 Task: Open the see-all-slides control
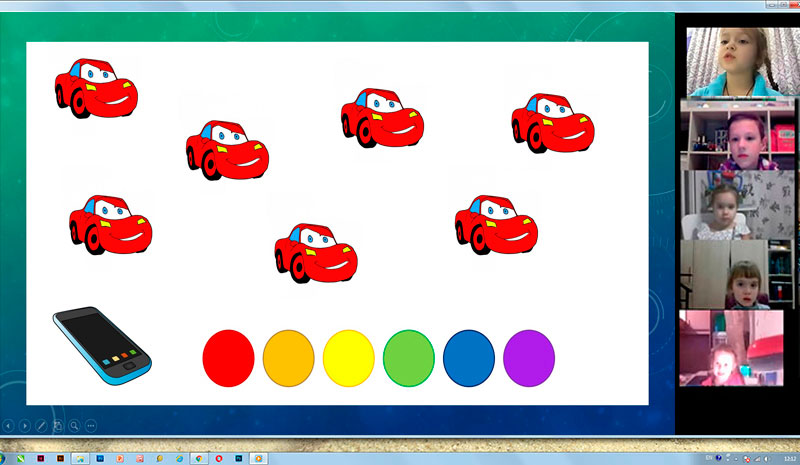58,426
